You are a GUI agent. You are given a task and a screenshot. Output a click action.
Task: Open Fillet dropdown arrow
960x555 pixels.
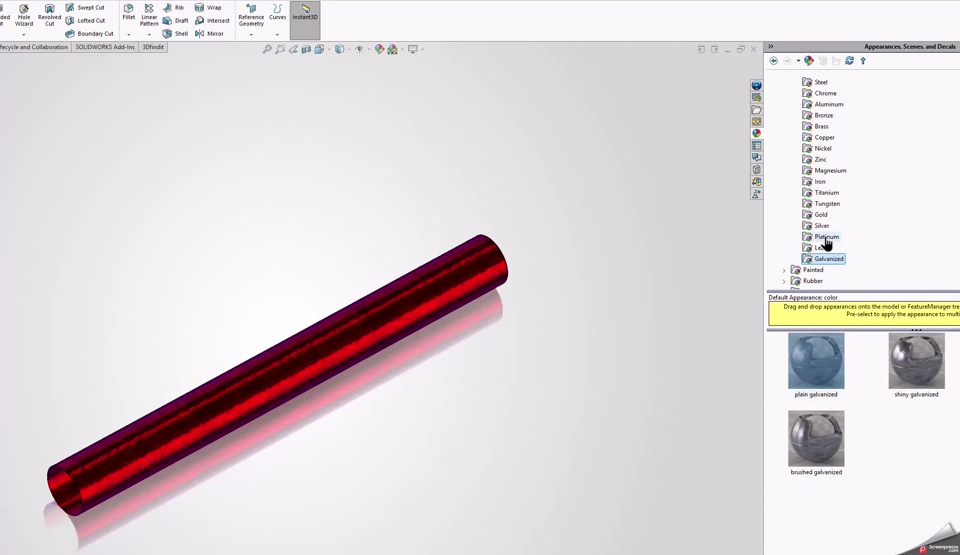[x=129, y=34]
